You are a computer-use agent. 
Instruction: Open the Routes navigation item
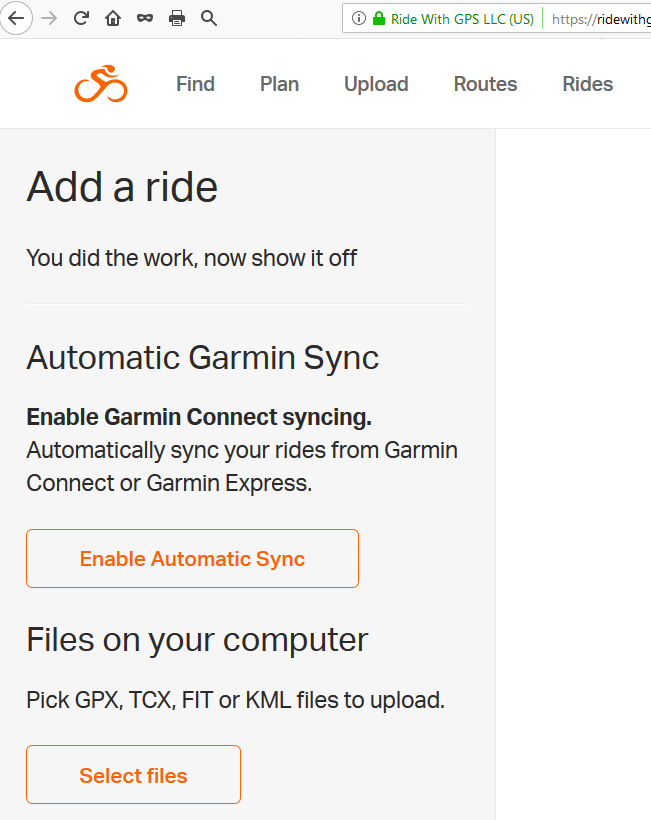coord(485,84)
